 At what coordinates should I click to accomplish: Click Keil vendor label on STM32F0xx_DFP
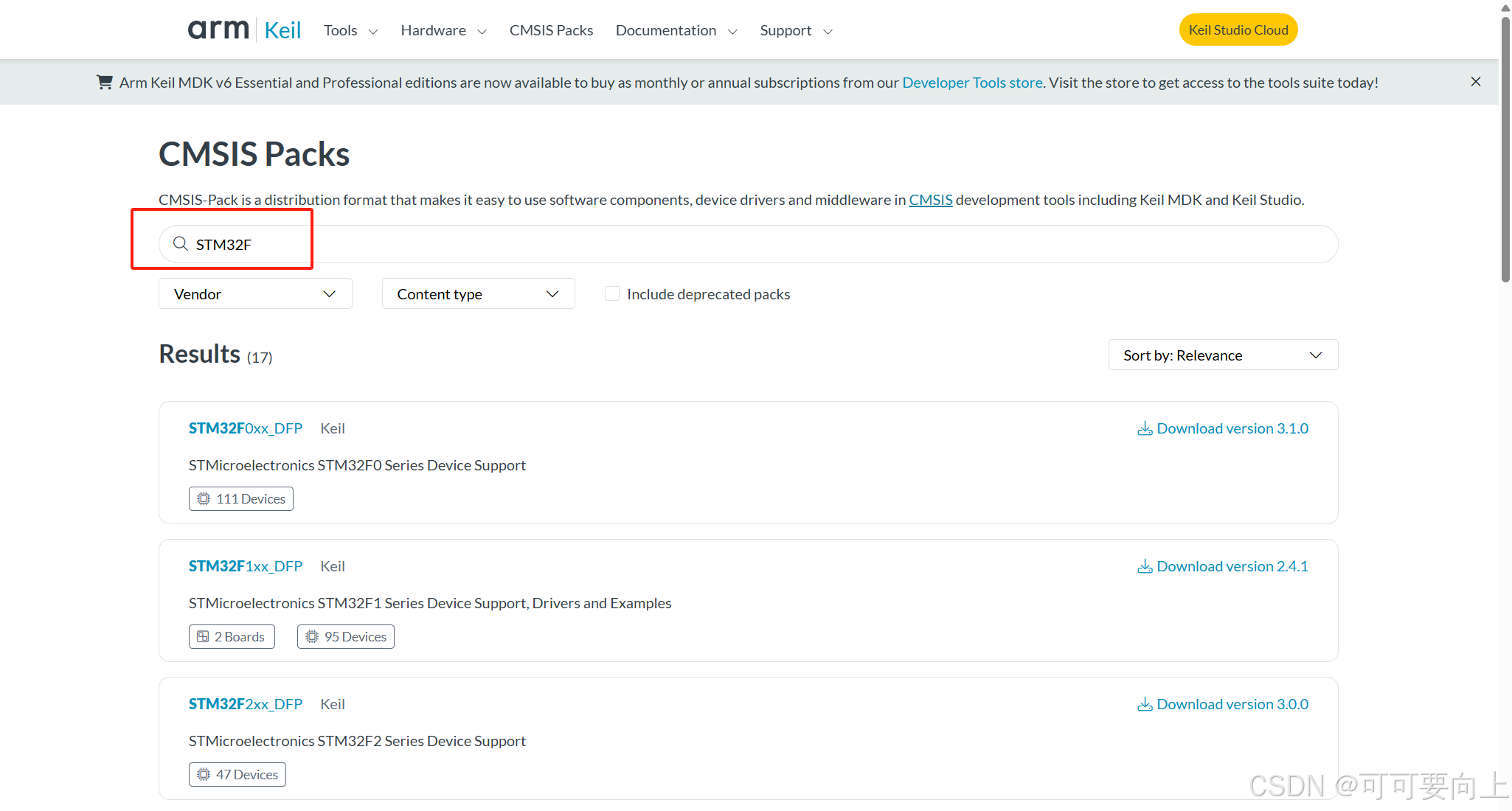tap(333, 428)
